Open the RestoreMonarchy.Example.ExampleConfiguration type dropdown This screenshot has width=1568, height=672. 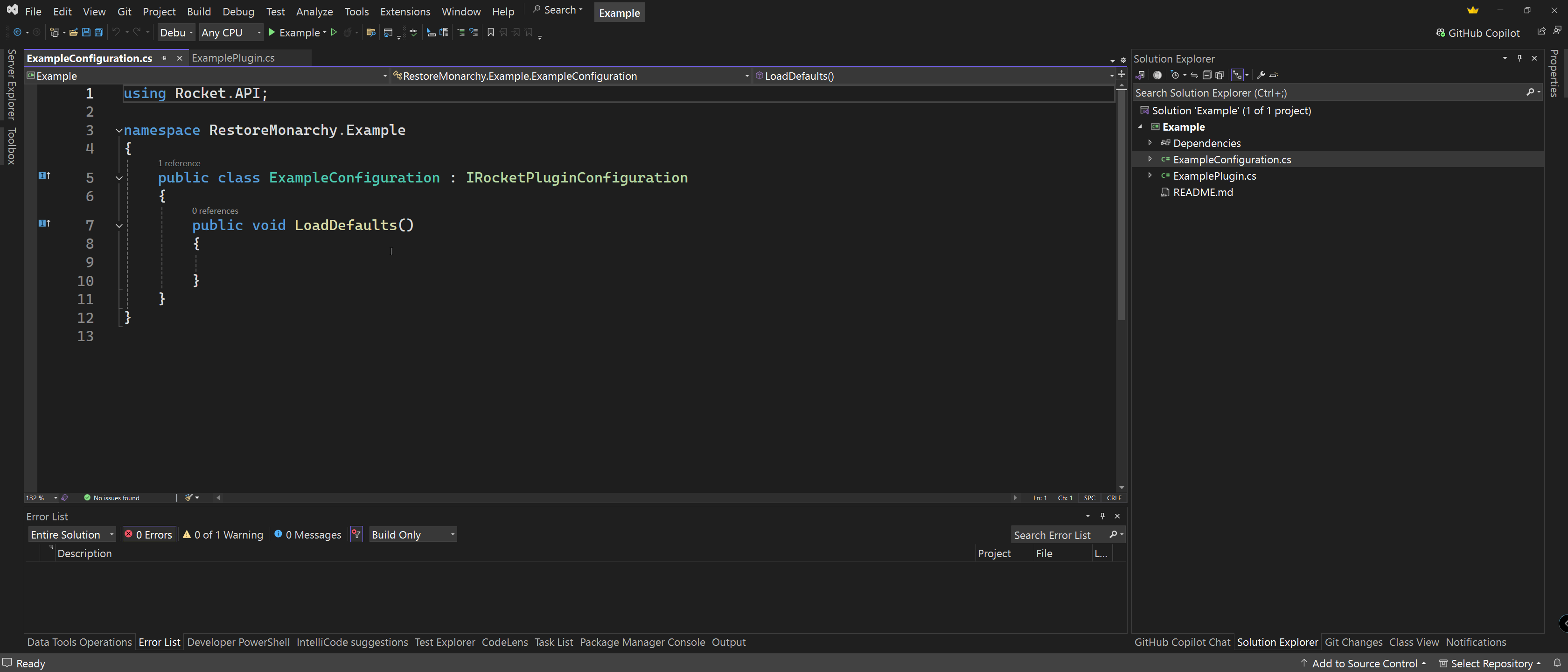click(x=571, y=76)
